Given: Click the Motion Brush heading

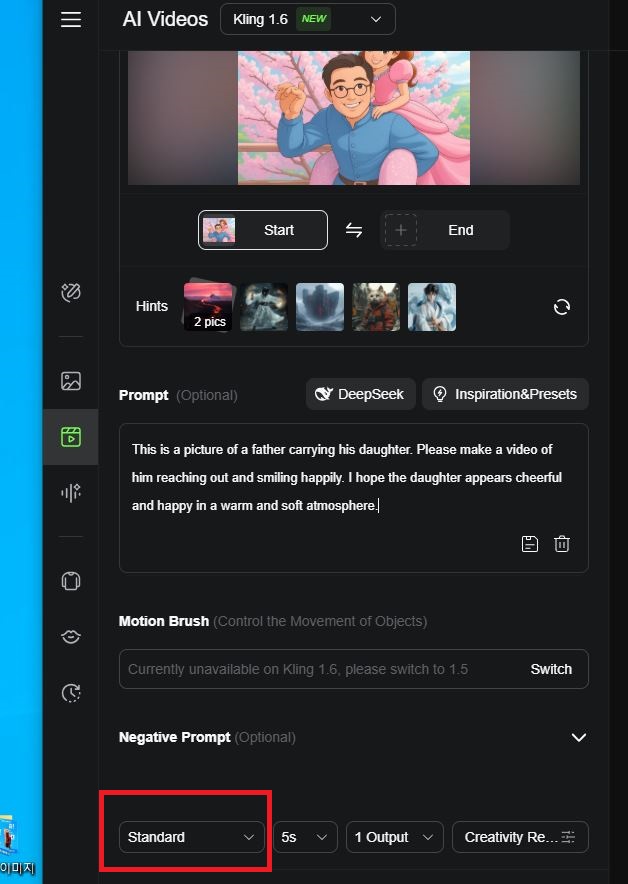Looking at the screenshot, I should pos(163,621).
